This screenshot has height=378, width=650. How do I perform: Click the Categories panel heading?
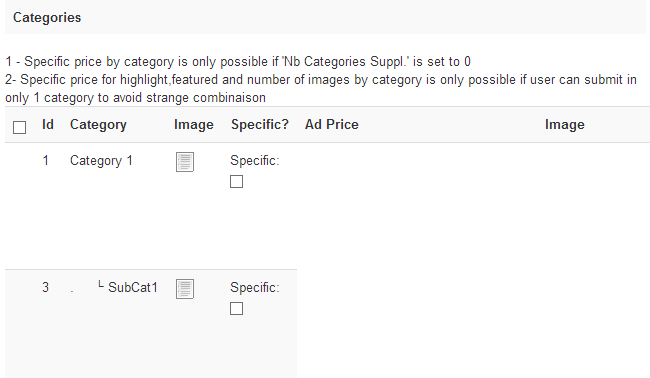click(47, 18)
